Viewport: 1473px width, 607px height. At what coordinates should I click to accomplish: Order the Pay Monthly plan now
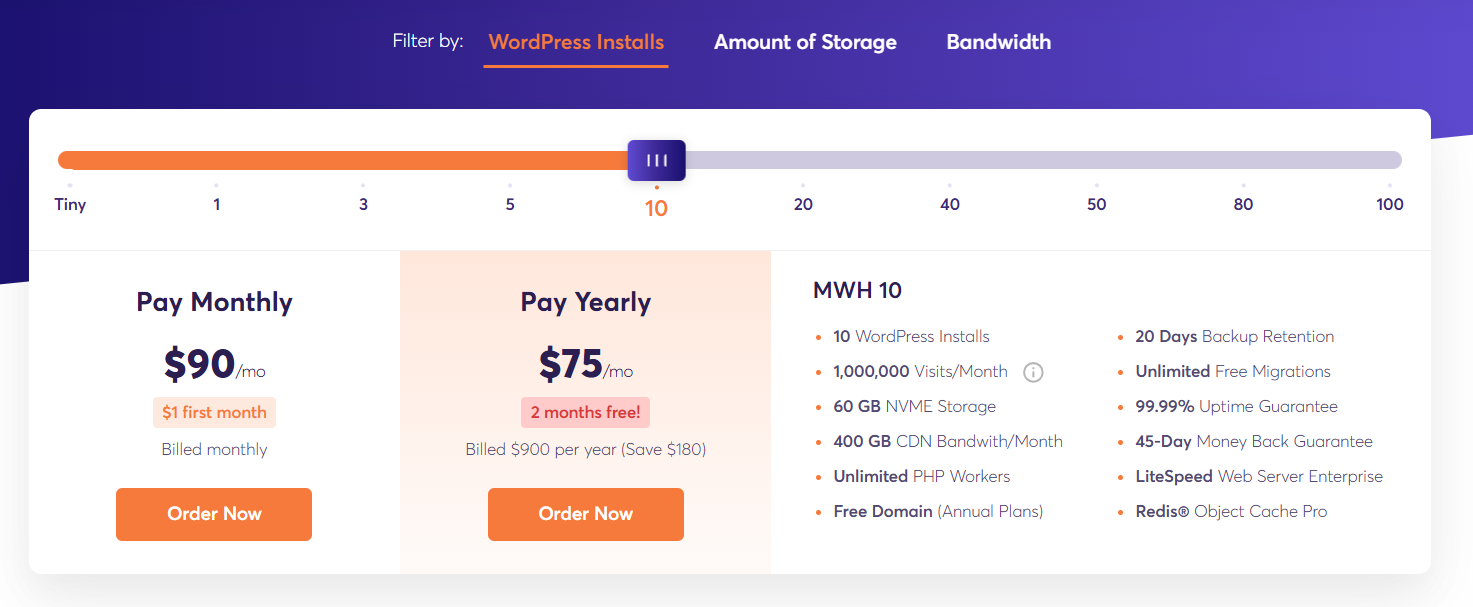214,514
